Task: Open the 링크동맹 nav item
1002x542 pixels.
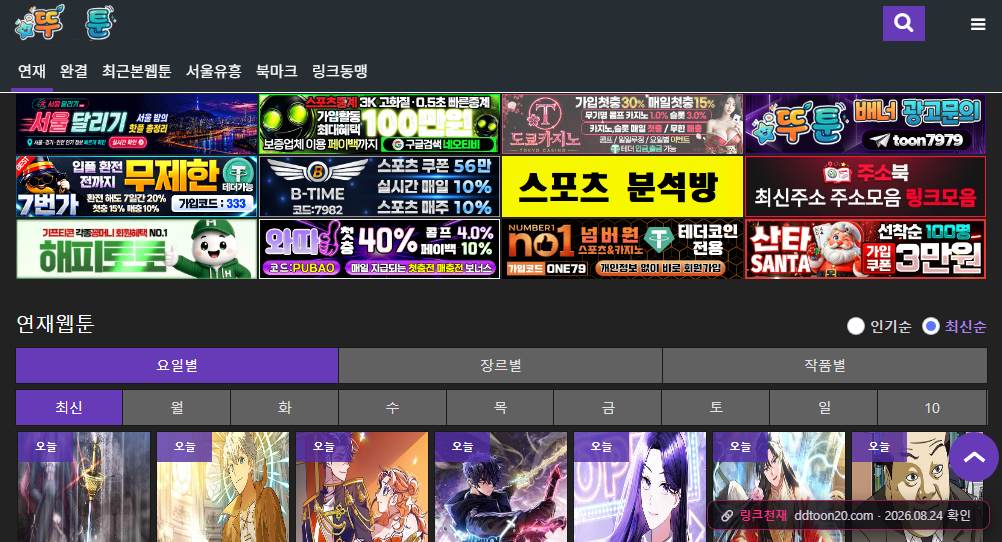Action: (339, 71)
